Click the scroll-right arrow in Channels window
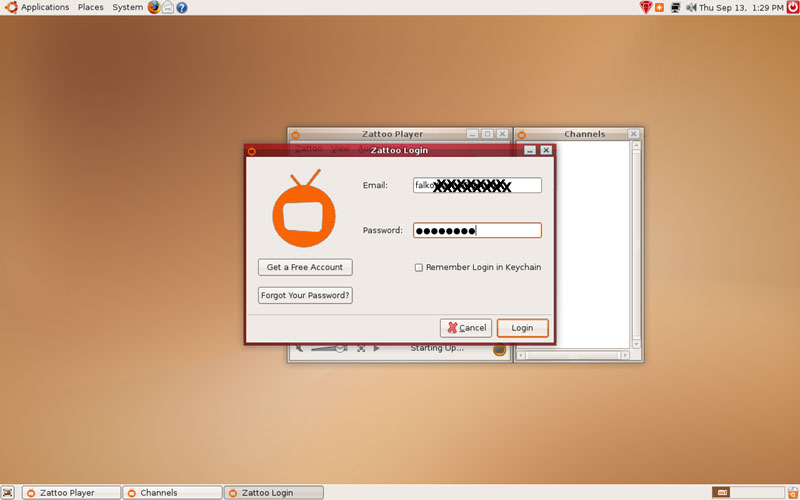The height and width of the screenshot is (500, 800). pos(626,355)
